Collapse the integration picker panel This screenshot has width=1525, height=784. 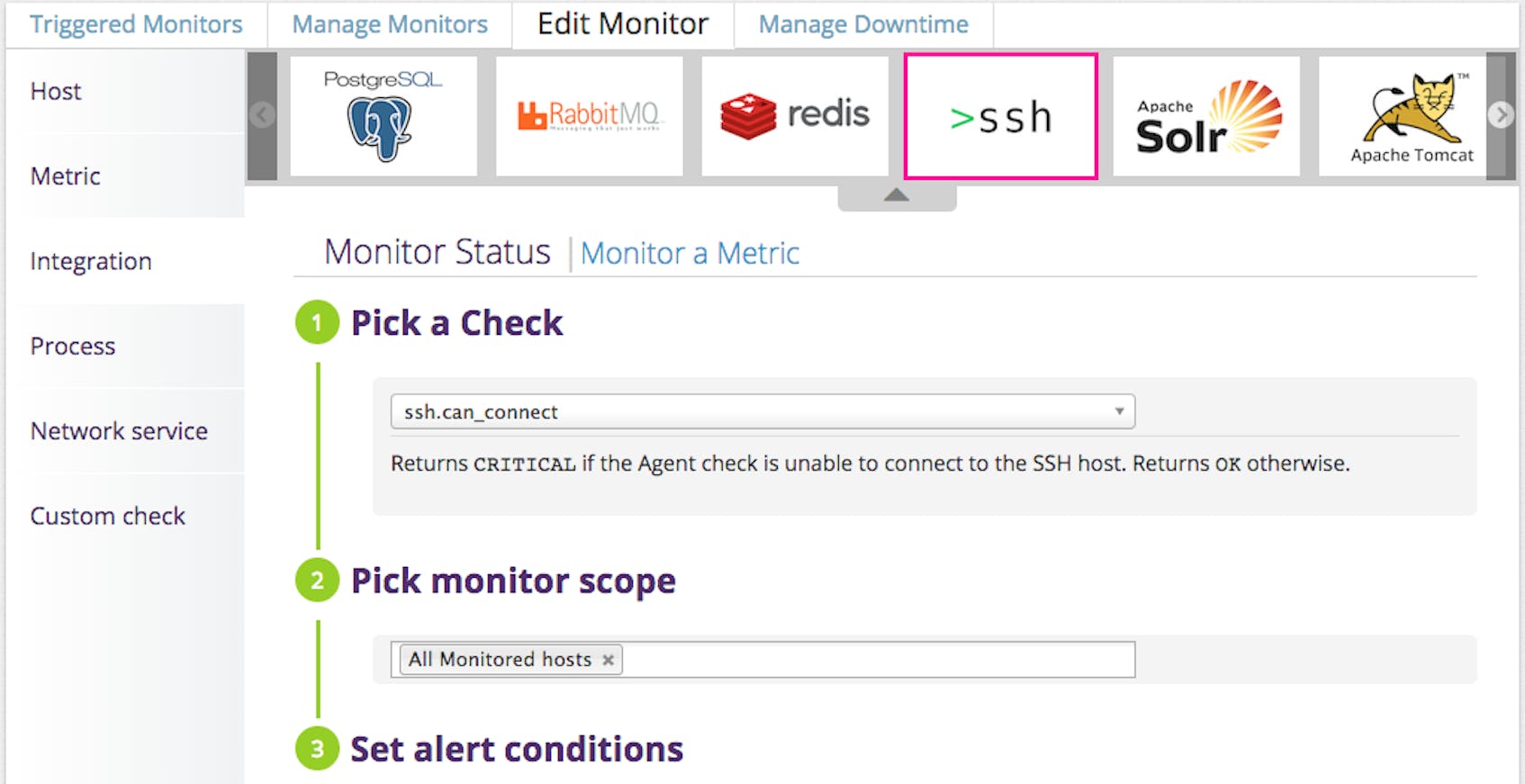tap(896, 194)
